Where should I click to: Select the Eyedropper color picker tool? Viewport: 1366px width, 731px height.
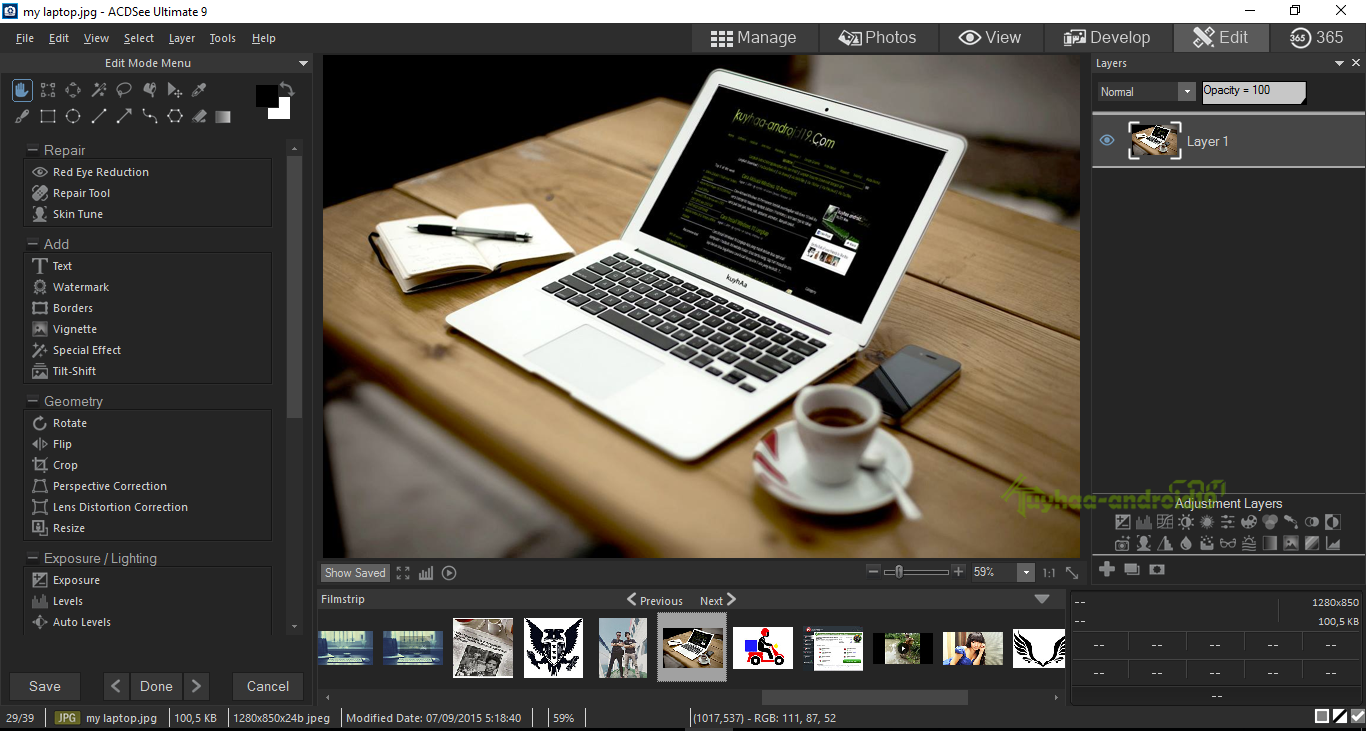(x=199, y=91)
